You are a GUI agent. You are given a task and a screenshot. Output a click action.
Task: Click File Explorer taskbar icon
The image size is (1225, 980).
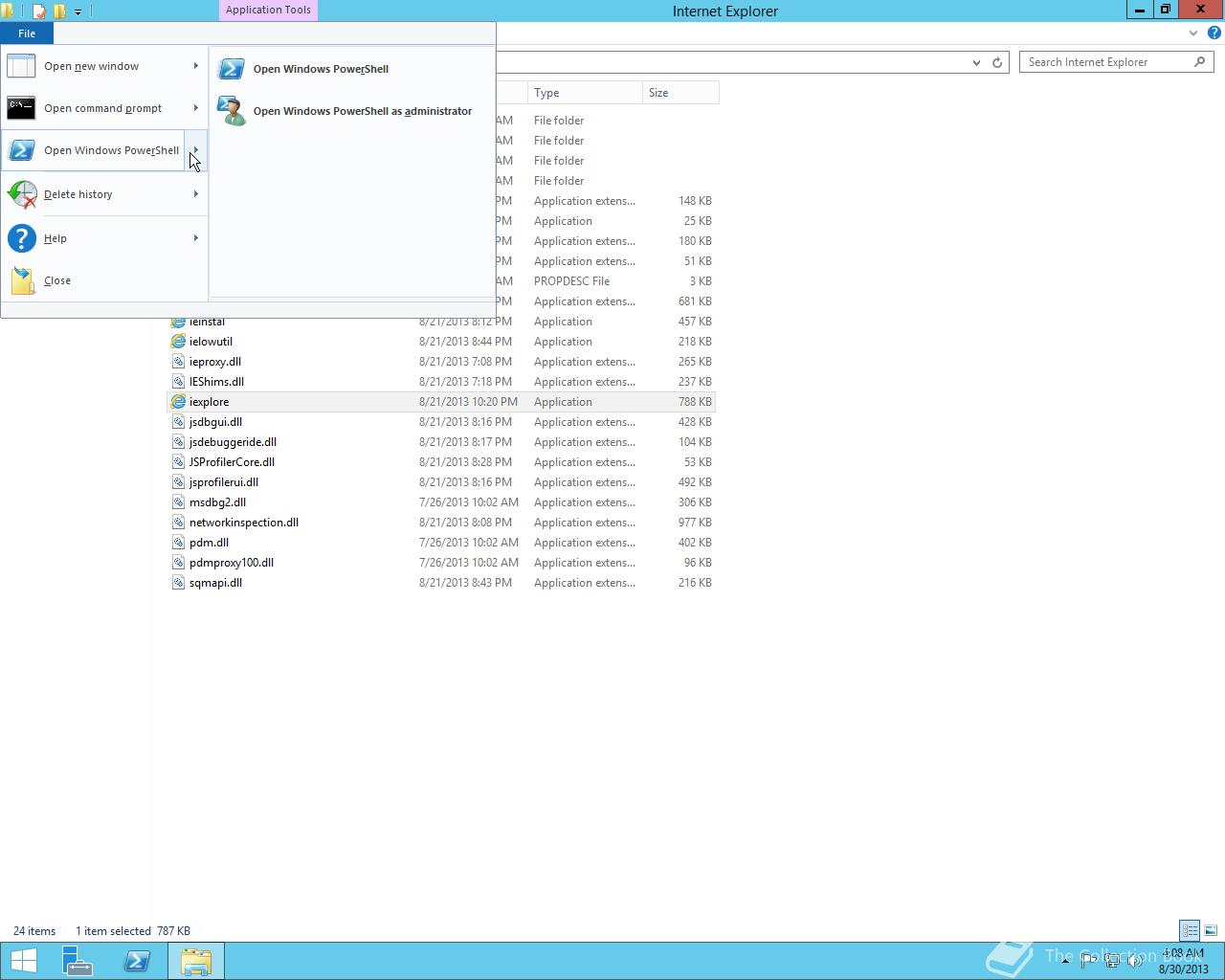[196, 961]
